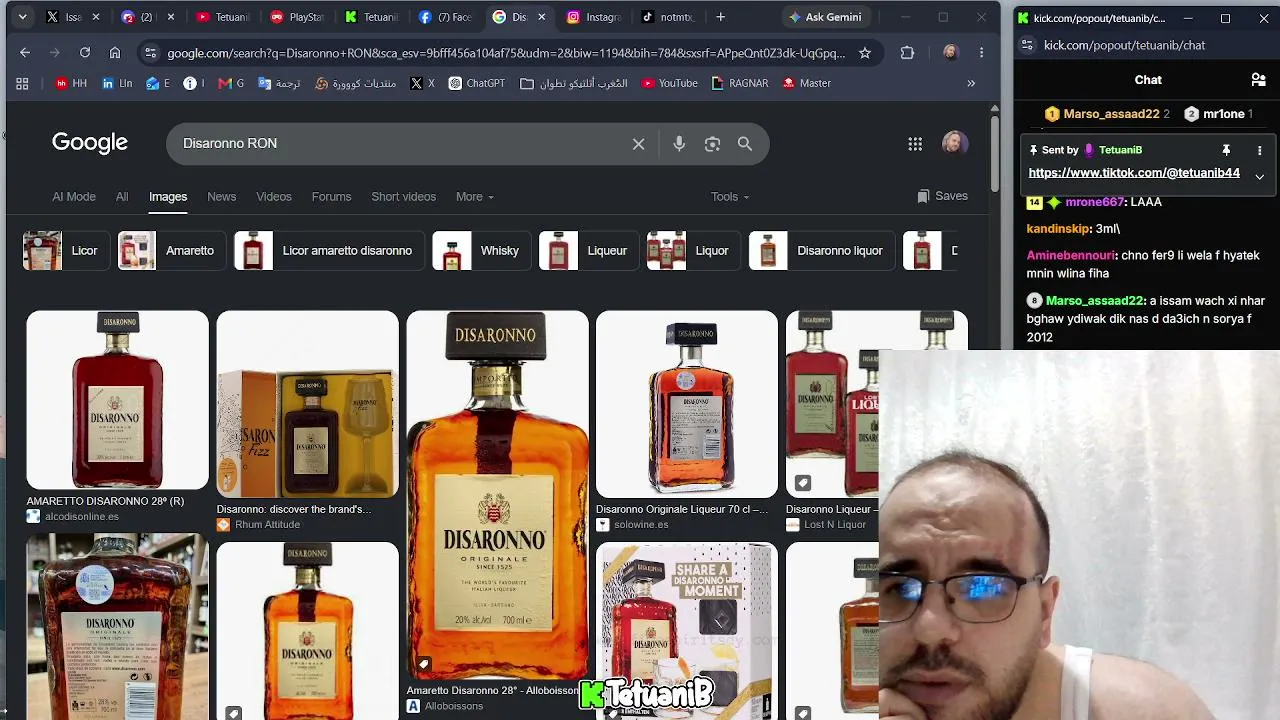Screen dimensions: 1280x720
Task: Show hidden bookmarks with the double chevron
Action: coord(970,84)
